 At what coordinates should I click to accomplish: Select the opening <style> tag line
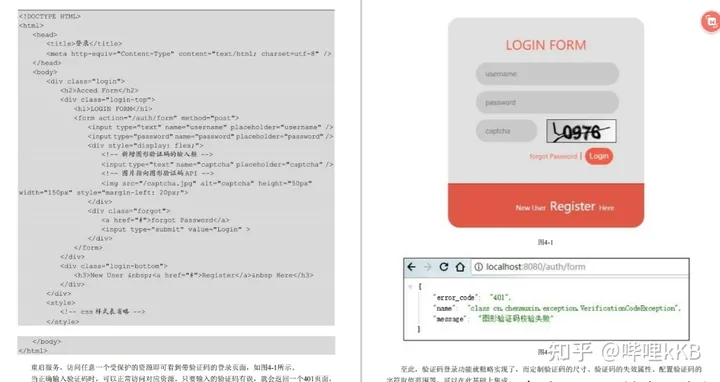pyautogui.click(x=60, y=303)
